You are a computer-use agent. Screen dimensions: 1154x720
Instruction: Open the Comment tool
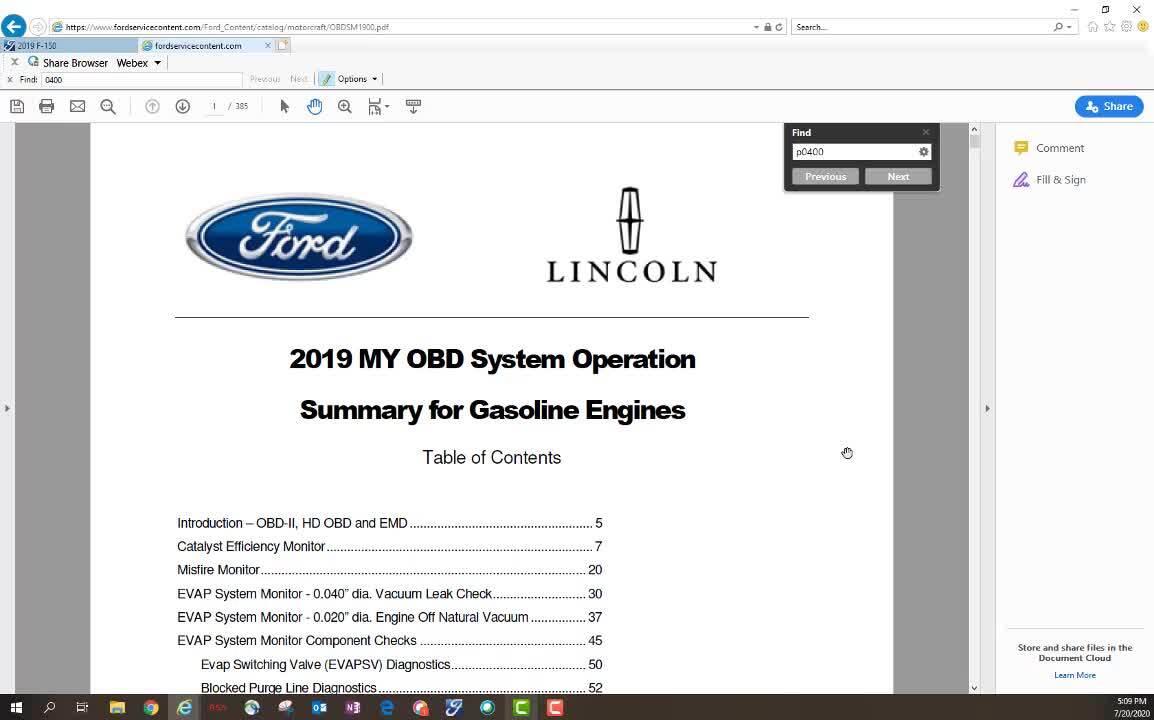[x=1049, y=148]
